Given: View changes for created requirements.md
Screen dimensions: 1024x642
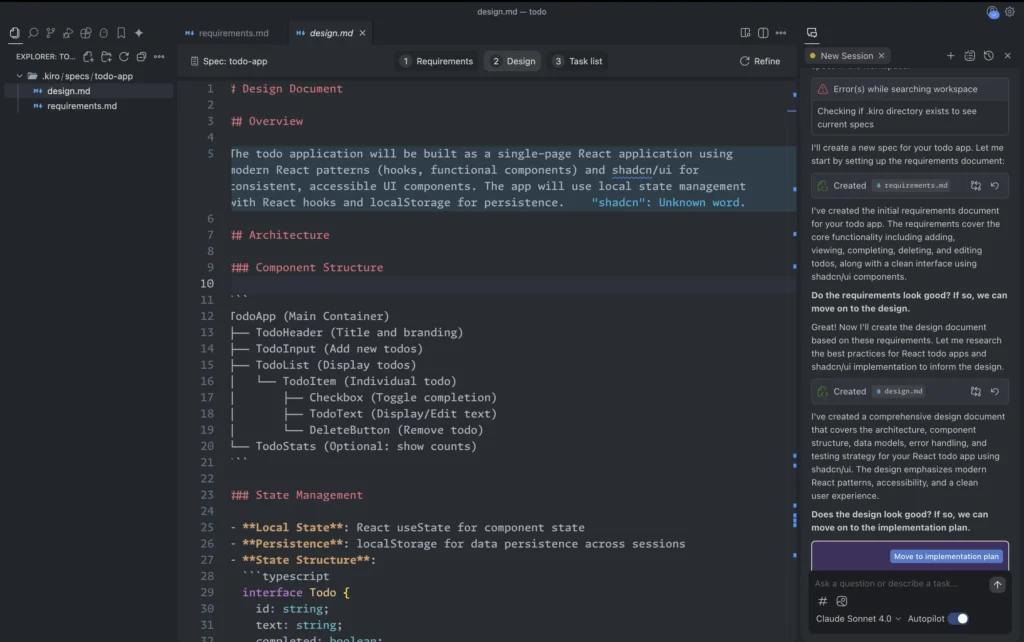Looking at the screenshot, I should click(976, 185).
